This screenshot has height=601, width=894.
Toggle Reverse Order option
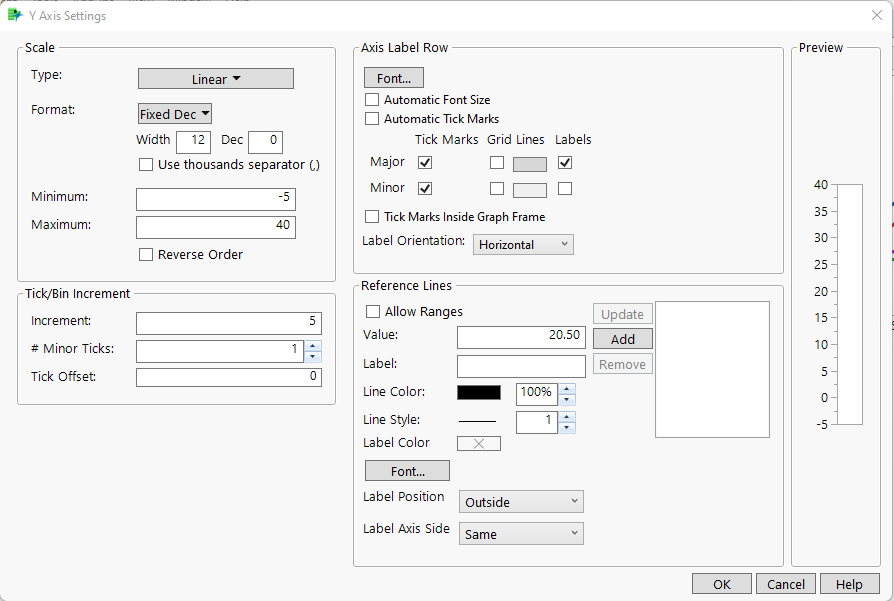click(145, 254)
